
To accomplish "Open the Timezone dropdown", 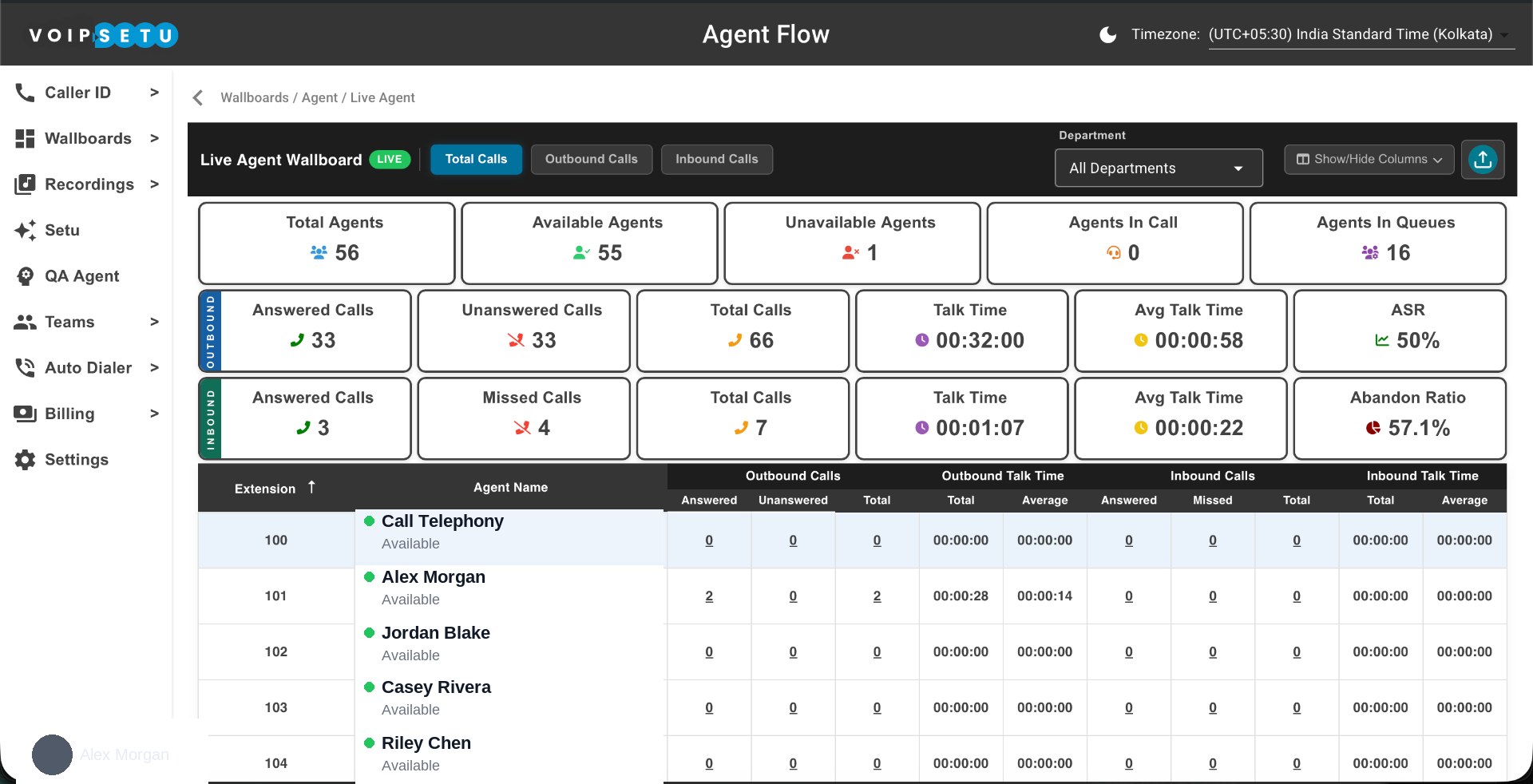I will click(1361, 35).
